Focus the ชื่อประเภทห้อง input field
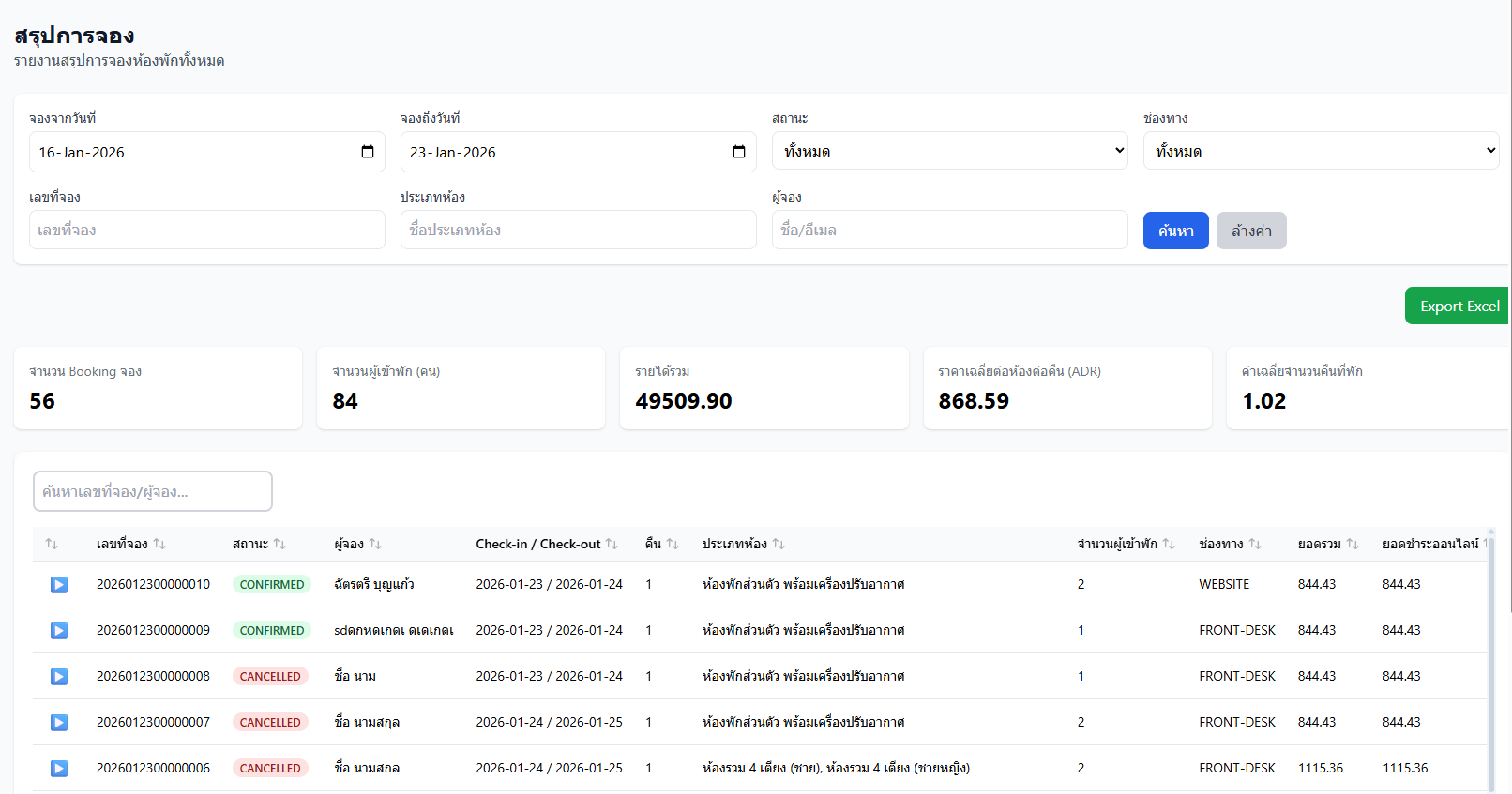This screenshot has width=1512, height=794. click(579, 230)
